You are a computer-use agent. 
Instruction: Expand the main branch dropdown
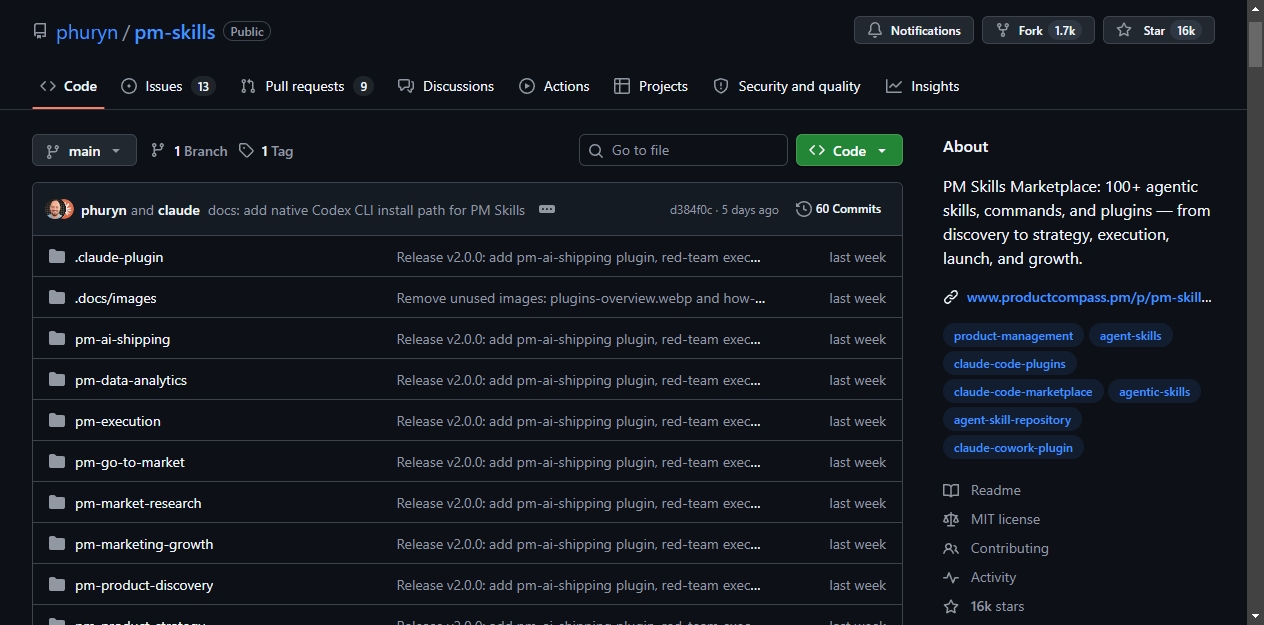[84, 150]
